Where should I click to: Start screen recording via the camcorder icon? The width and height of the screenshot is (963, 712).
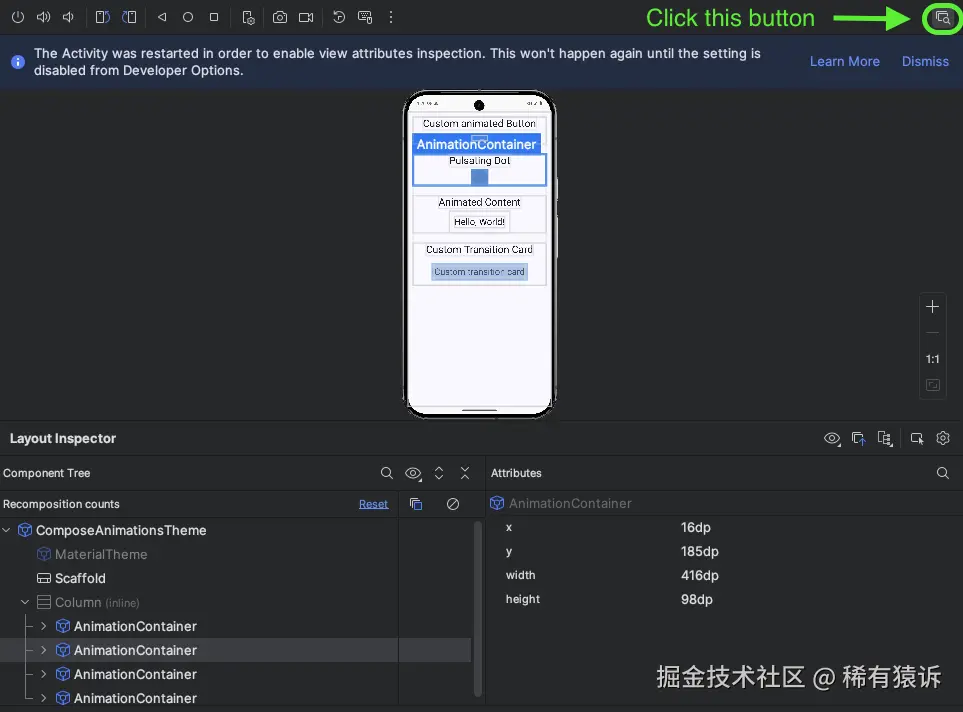pyautogui.click(x=307, y=17)
